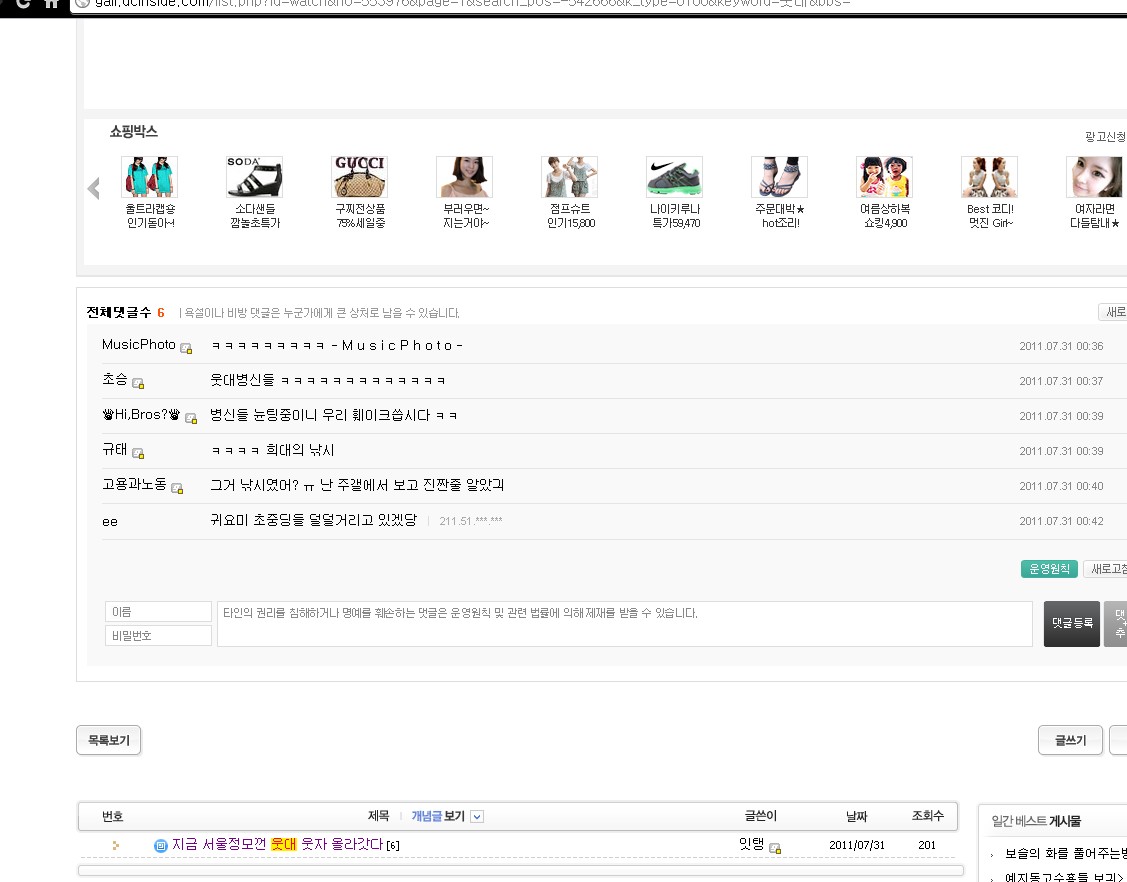Click the author name 잇탱
The width and height of the screenshot is (1127, 882).
click(751, 844)
